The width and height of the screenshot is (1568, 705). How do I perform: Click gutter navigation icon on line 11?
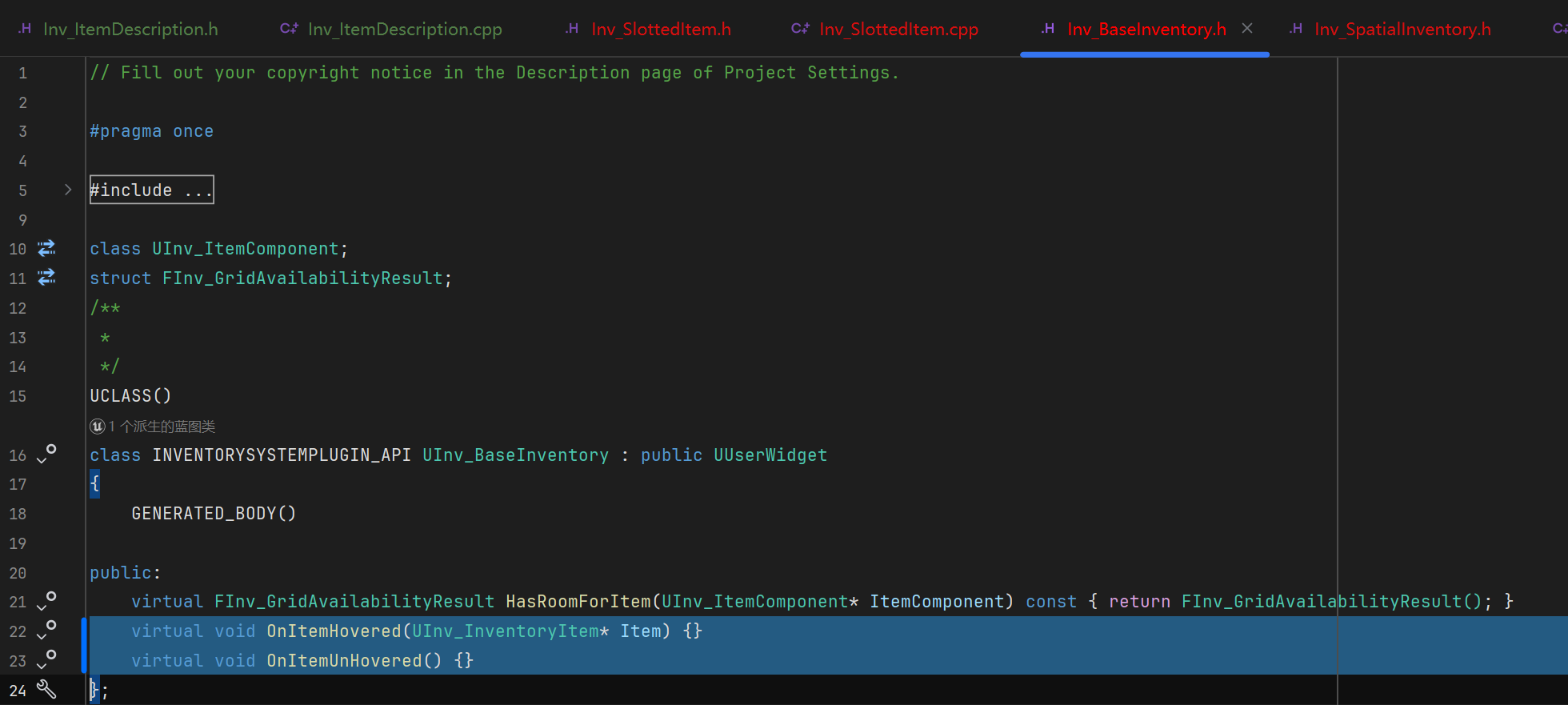47,277
